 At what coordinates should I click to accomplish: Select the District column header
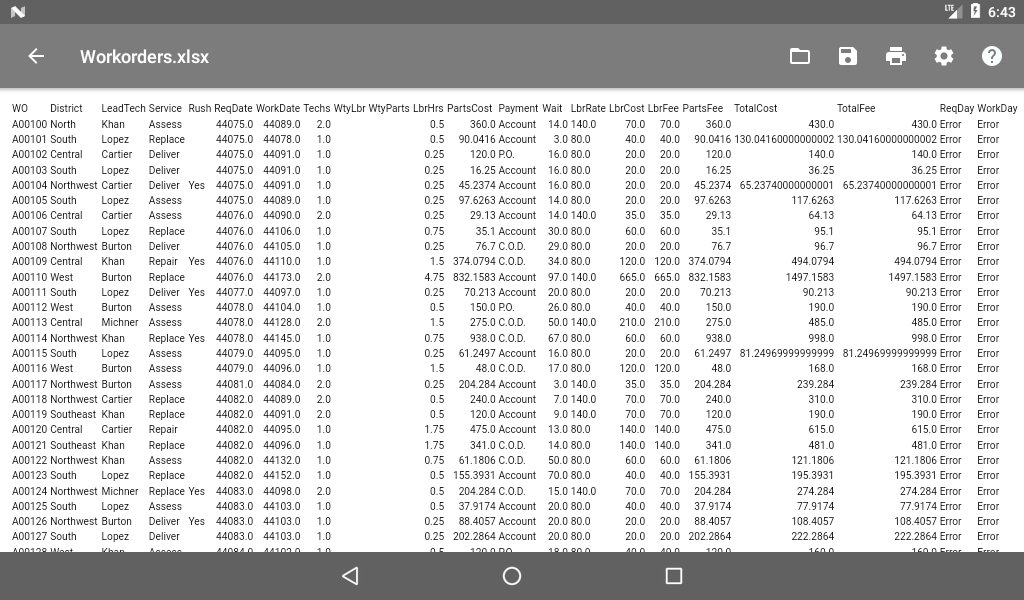click(66, 108)
